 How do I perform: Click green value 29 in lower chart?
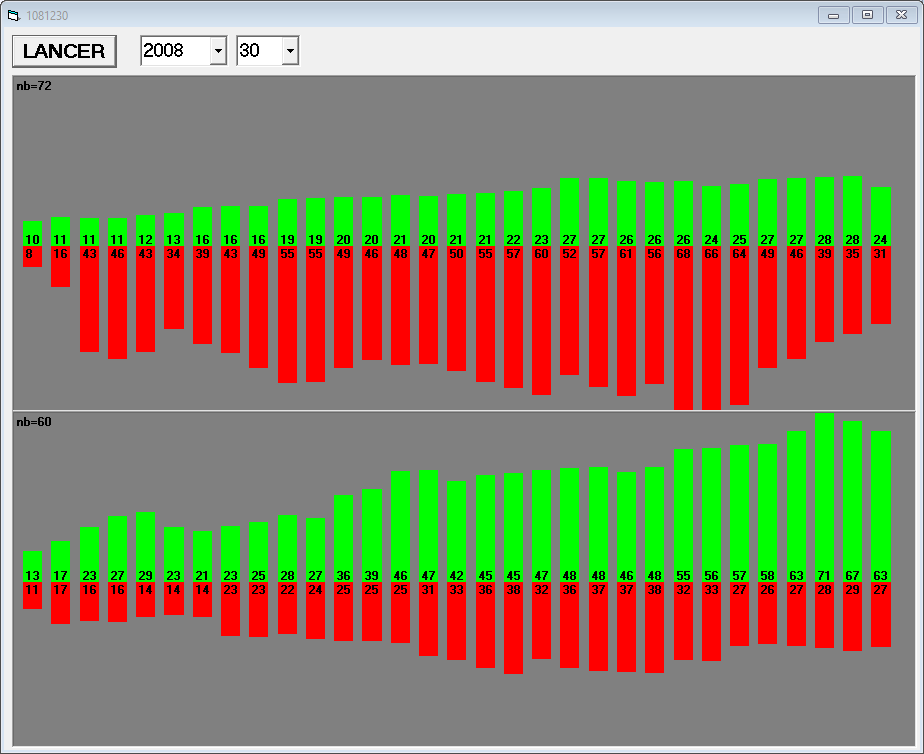146,576
